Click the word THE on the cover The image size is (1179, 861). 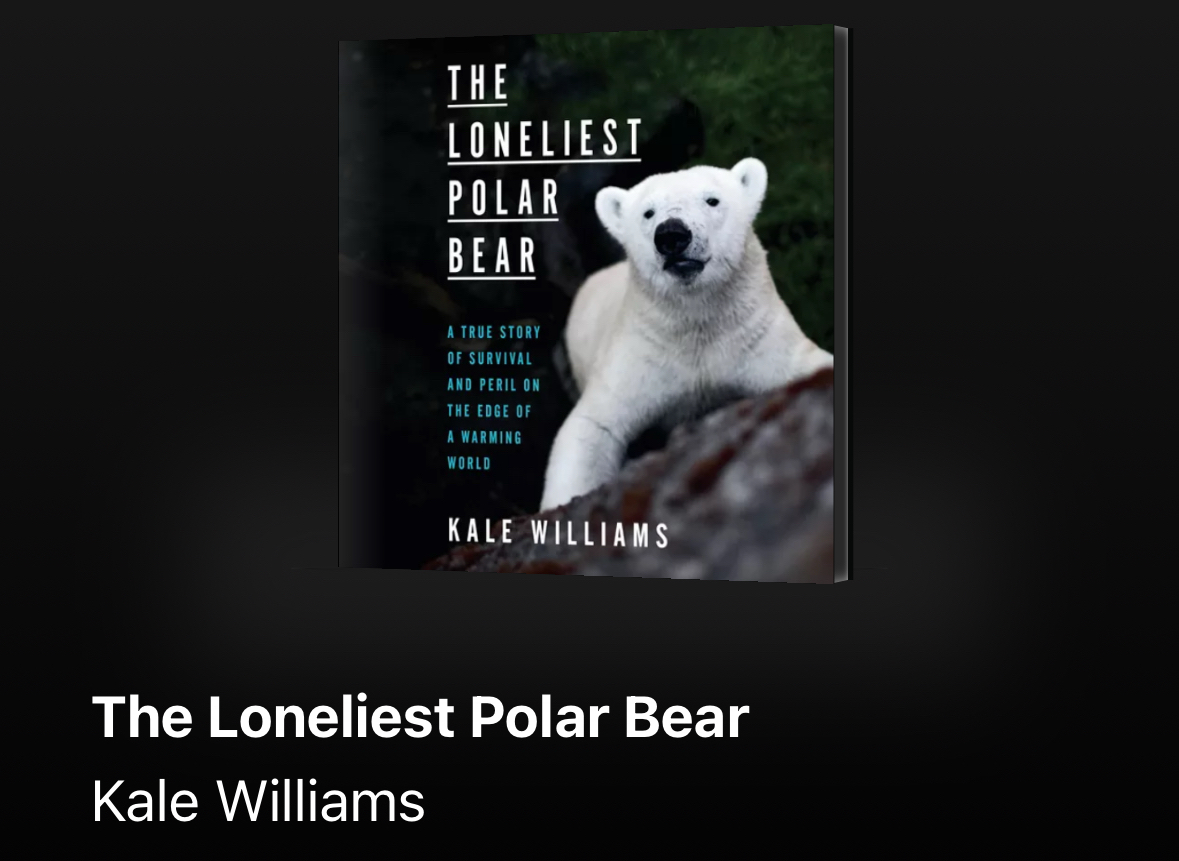click(477, 83)
